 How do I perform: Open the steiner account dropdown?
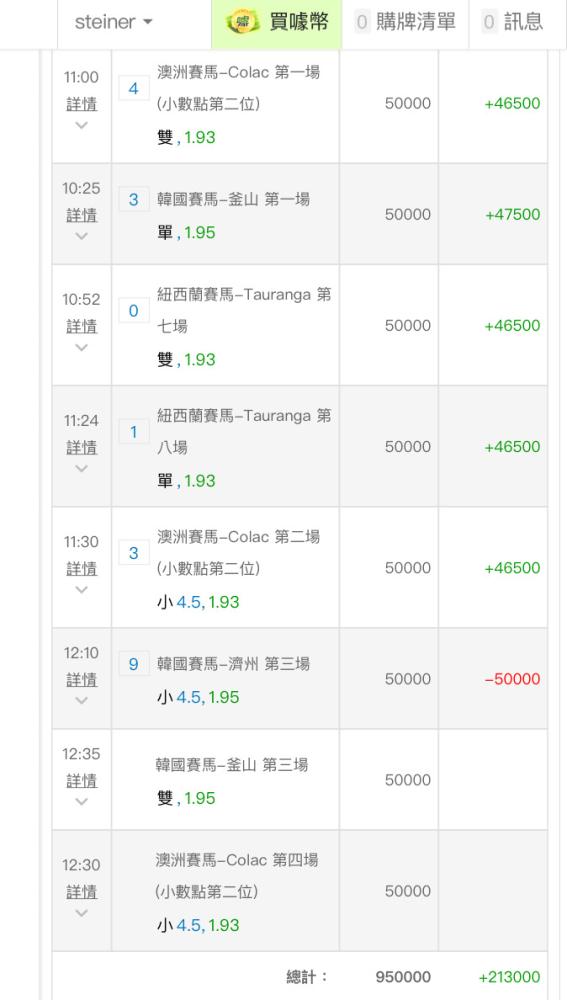point(114,22)
